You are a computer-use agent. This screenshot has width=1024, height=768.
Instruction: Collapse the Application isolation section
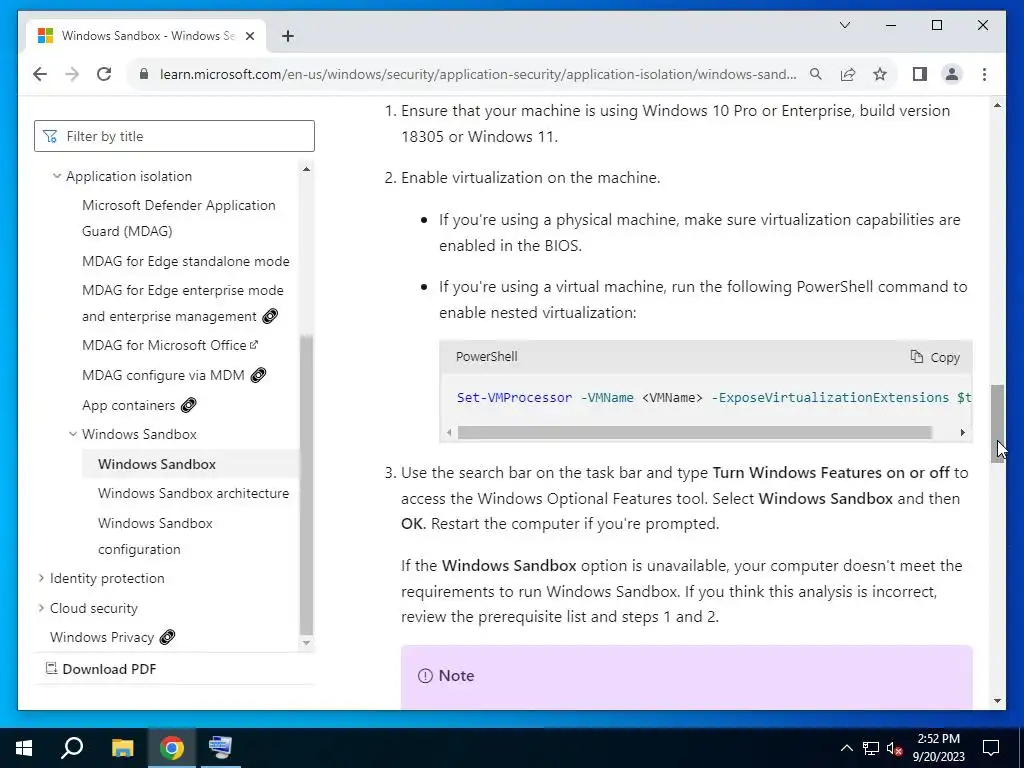57,176
